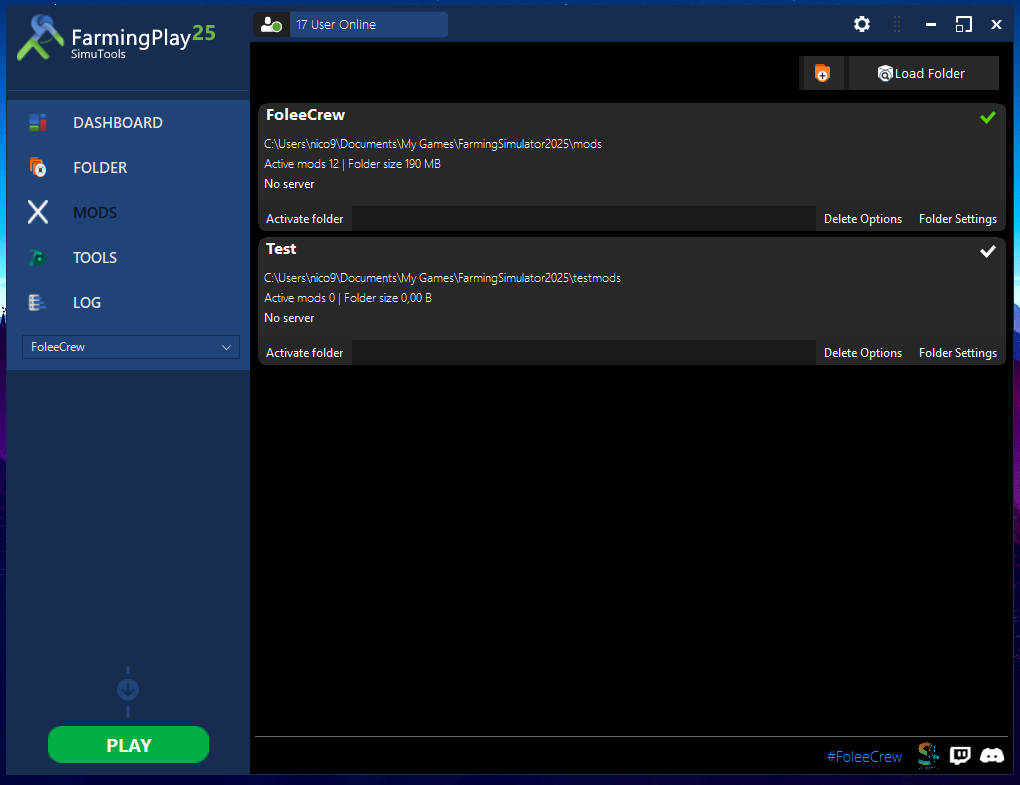
Task: Click the FarmingPlay25 logo
Action: tap(116, 39)
